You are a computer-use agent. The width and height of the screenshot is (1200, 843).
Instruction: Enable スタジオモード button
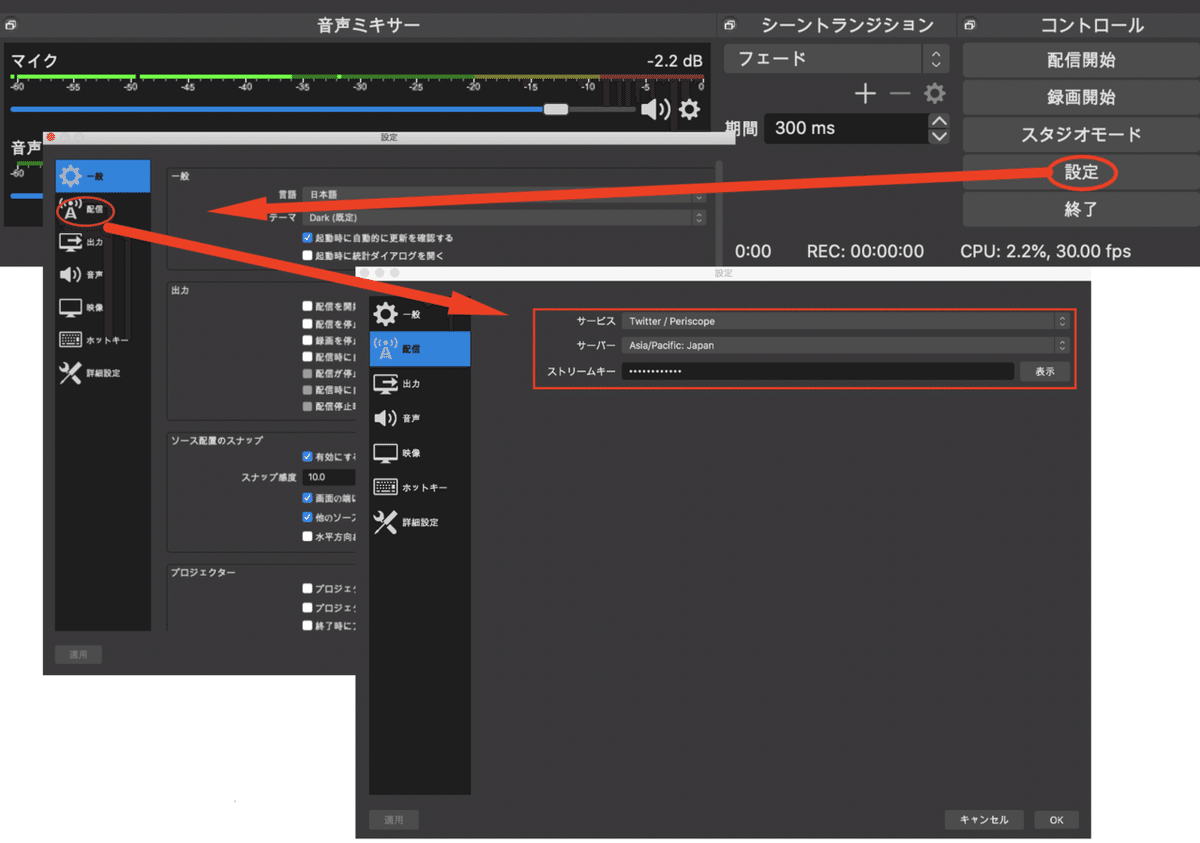click(x=1080, y=134)
